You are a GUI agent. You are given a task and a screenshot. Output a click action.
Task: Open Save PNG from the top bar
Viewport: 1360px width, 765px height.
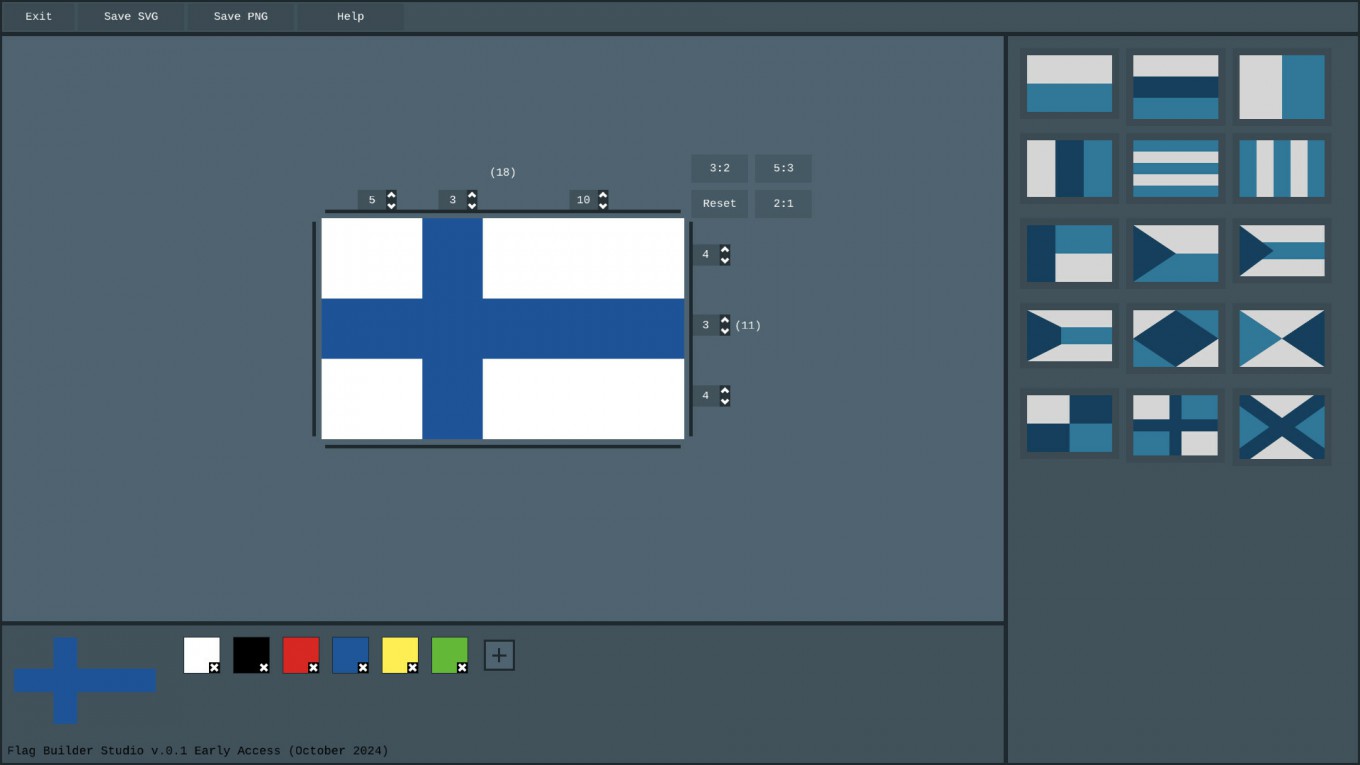(241, 16)
